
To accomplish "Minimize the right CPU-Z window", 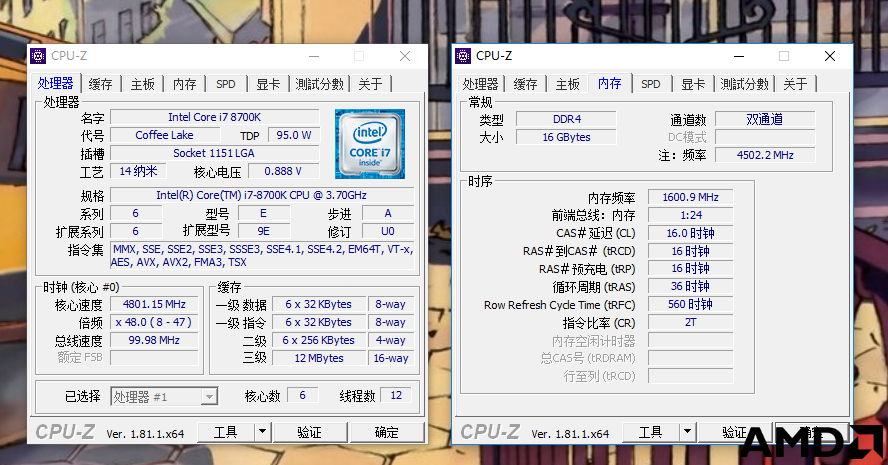I will point(739,56).
